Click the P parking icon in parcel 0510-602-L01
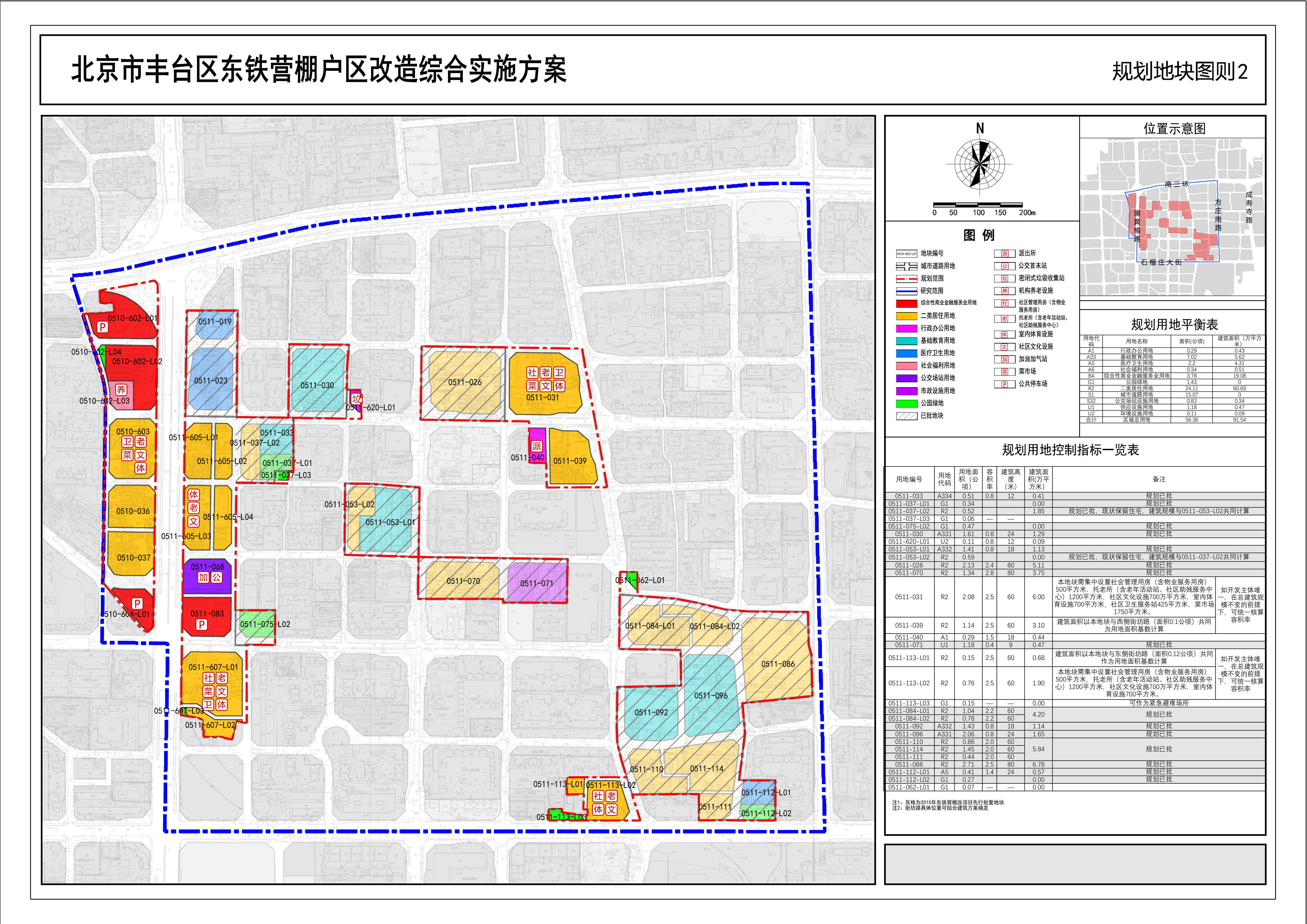This screenshot has width=1307, height=924. pos(102,327)
